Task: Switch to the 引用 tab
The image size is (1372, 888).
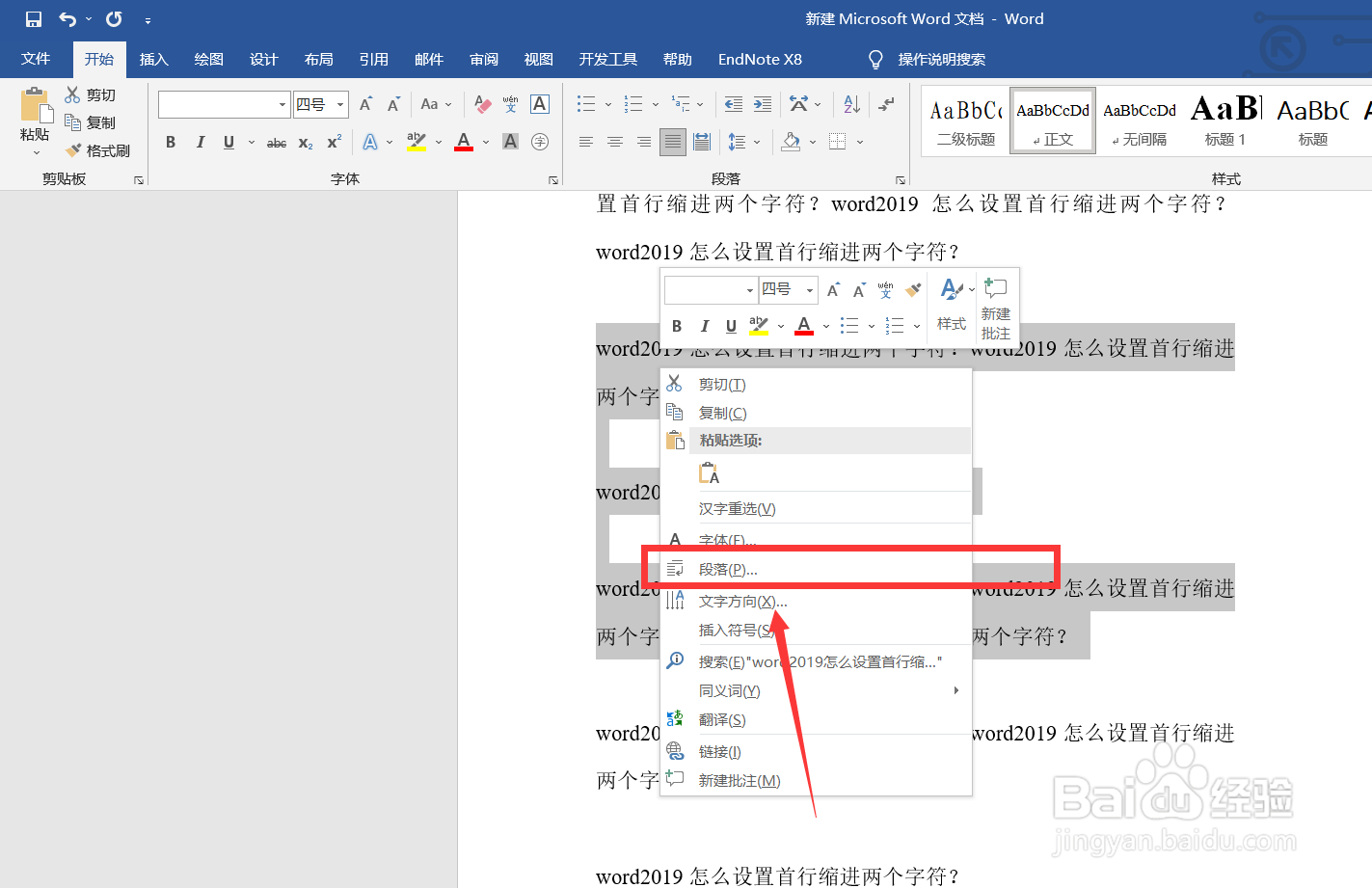Action: 374,60
